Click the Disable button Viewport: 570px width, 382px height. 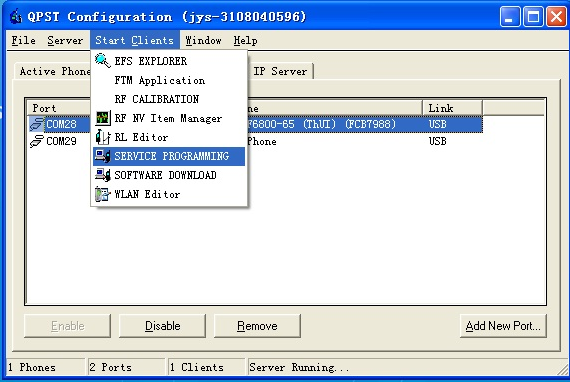point(162,326)
